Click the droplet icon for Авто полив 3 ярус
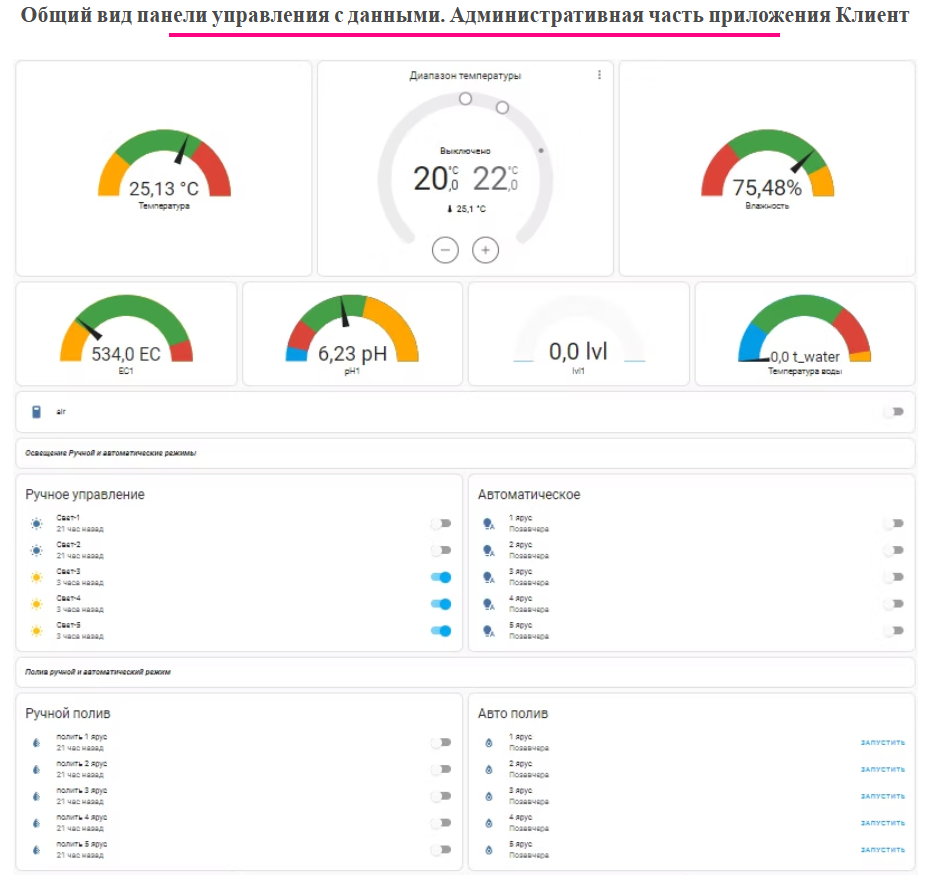Screen dimensions: 931x875 [x=487, y=794]
